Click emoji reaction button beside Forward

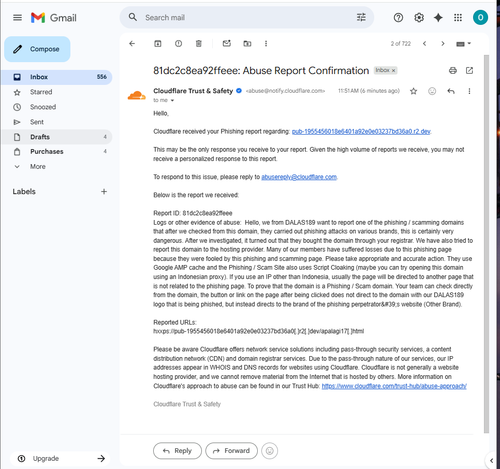coord(270,451)
